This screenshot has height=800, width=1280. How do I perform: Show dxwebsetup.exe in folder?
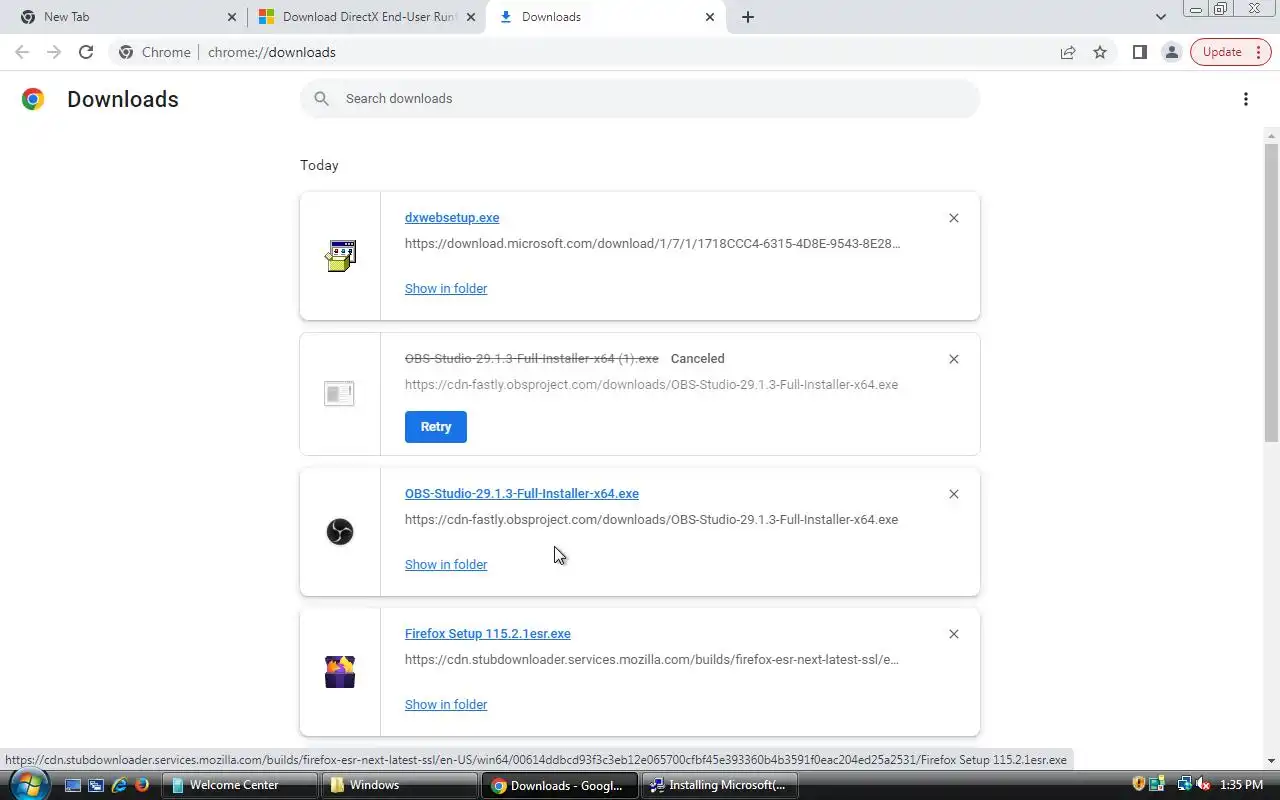pos(446,289)
